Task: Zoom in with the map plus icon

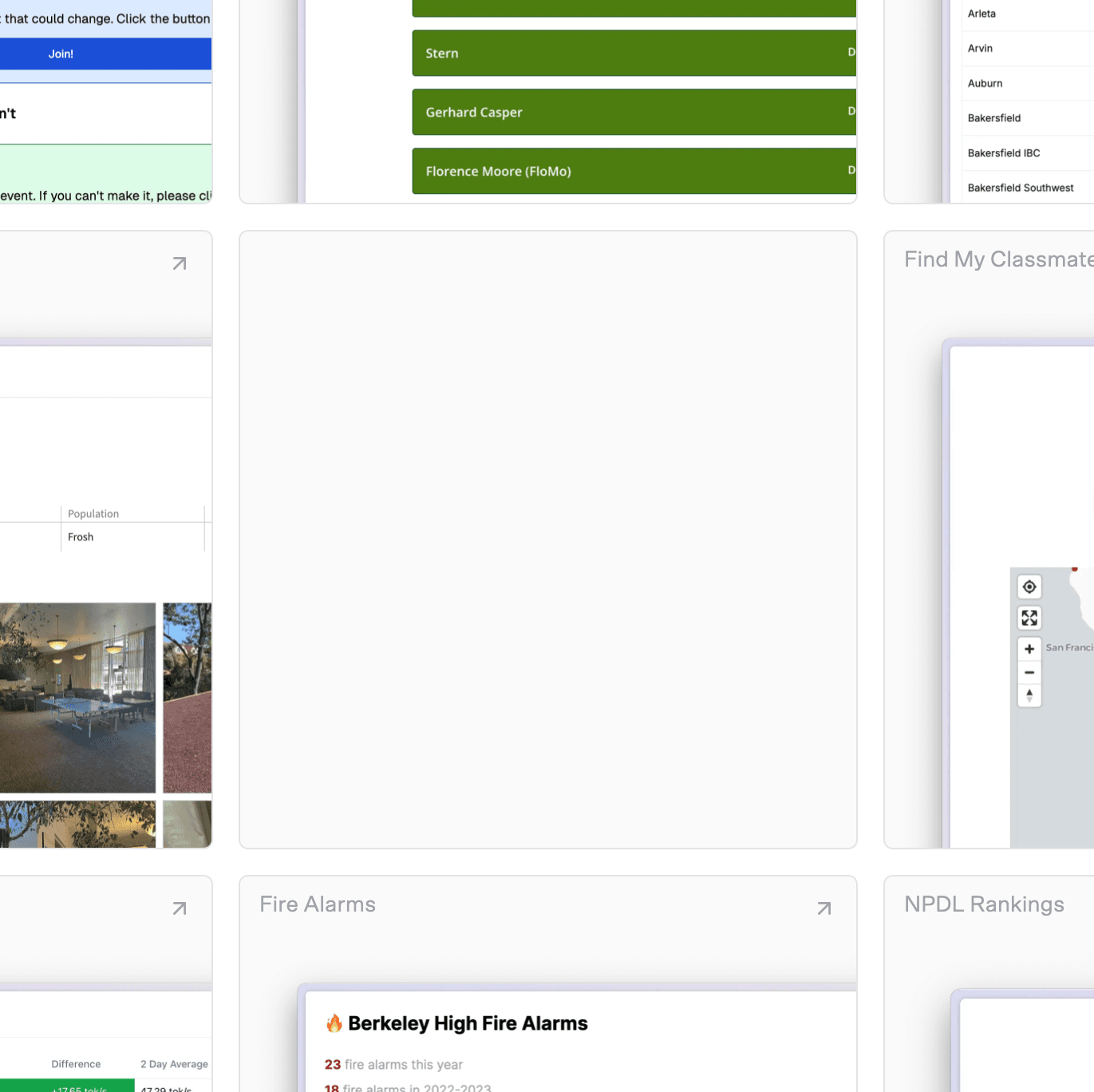Action: [1029, 648]
